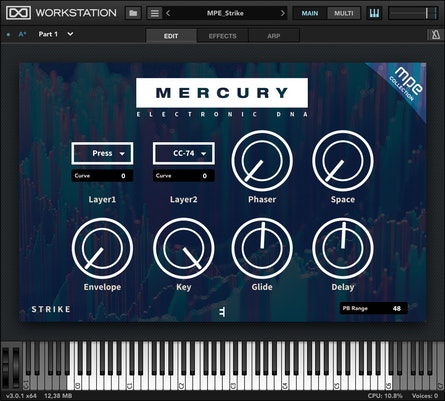This screenshot has width=445, height=401.
Task: Toggle the part power indicator dot
Action: point(8,34)
